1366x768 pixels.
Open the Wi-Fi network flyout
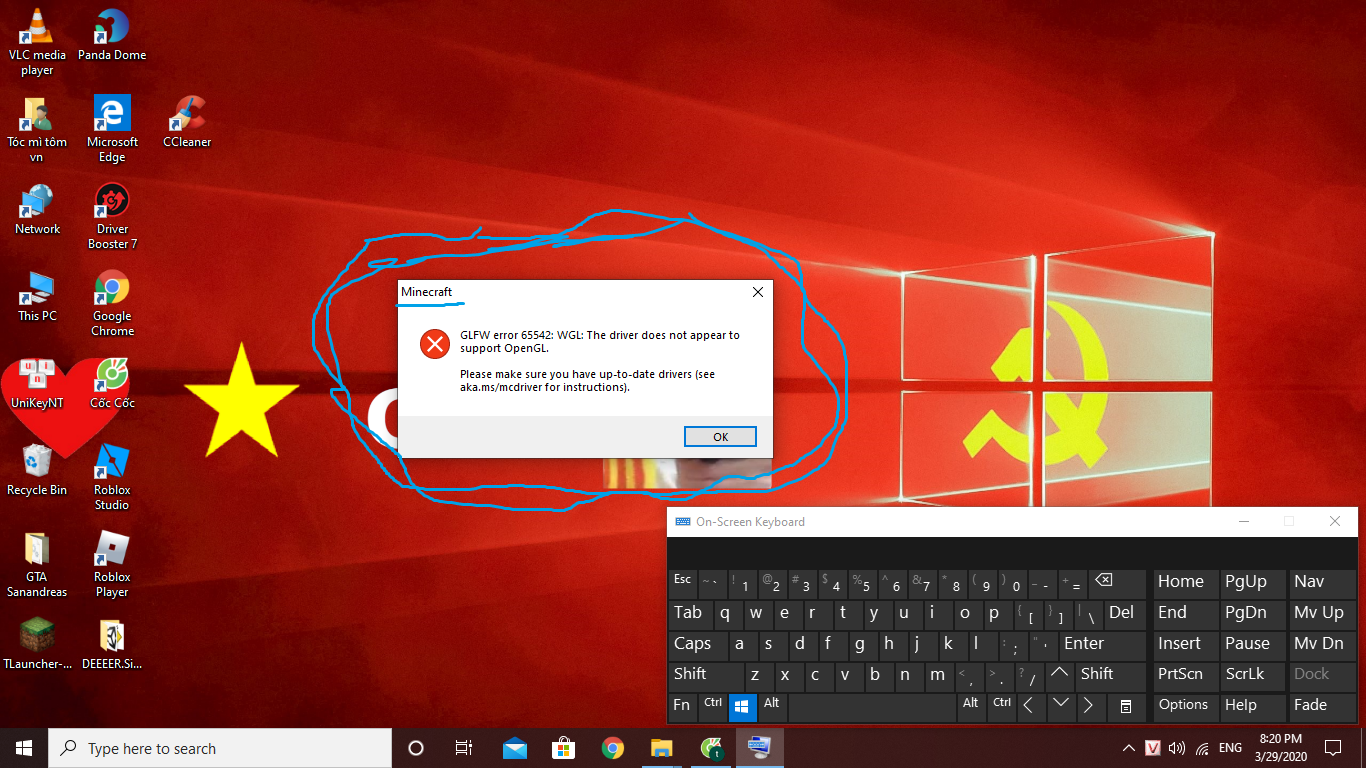1202,748
